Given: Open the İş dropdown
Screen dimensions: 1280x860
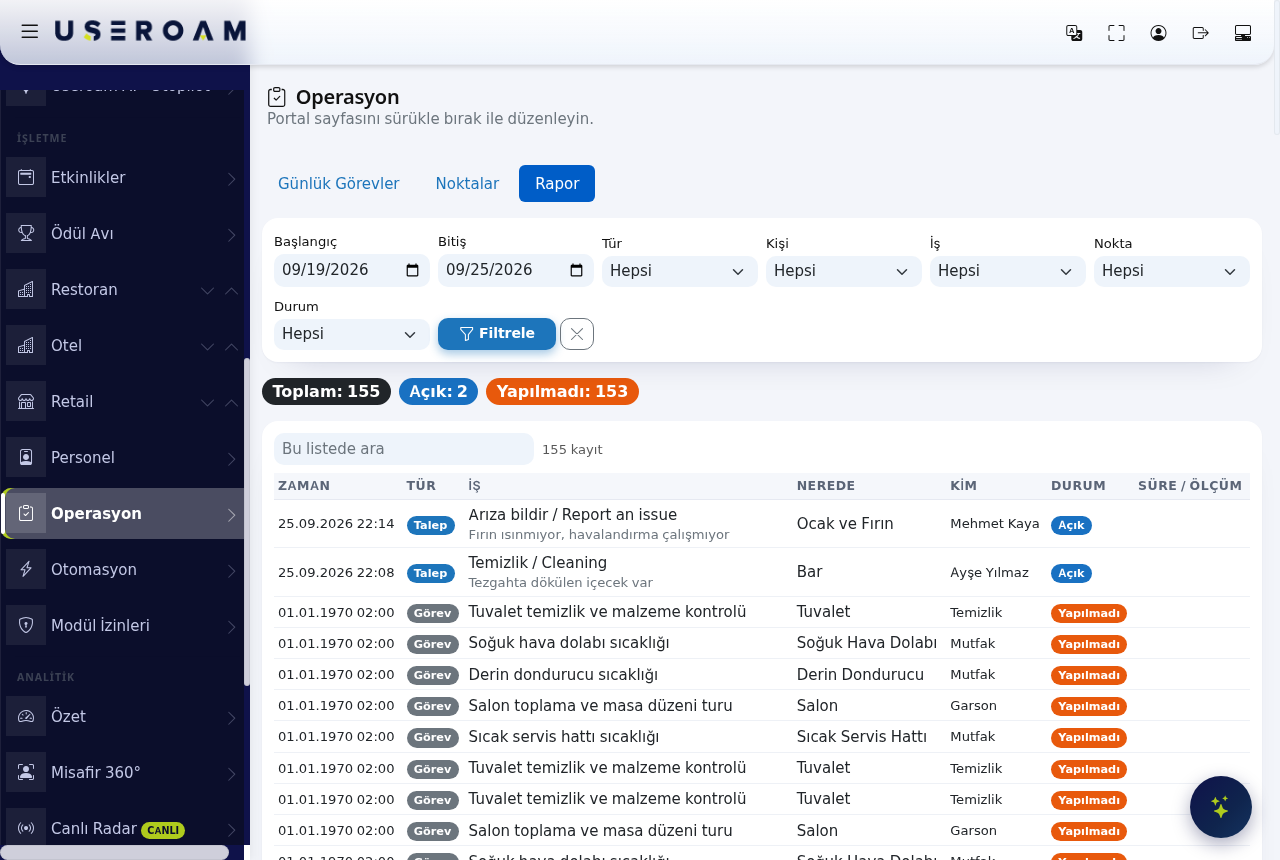Looking at the screenshot, I should (1008, 271).
